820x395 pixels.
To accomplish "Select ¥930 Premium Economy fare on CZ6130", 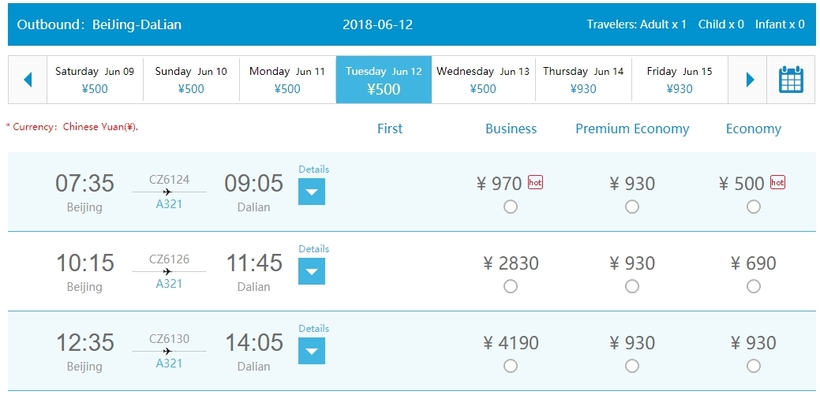I will click(x=632, y=366).
